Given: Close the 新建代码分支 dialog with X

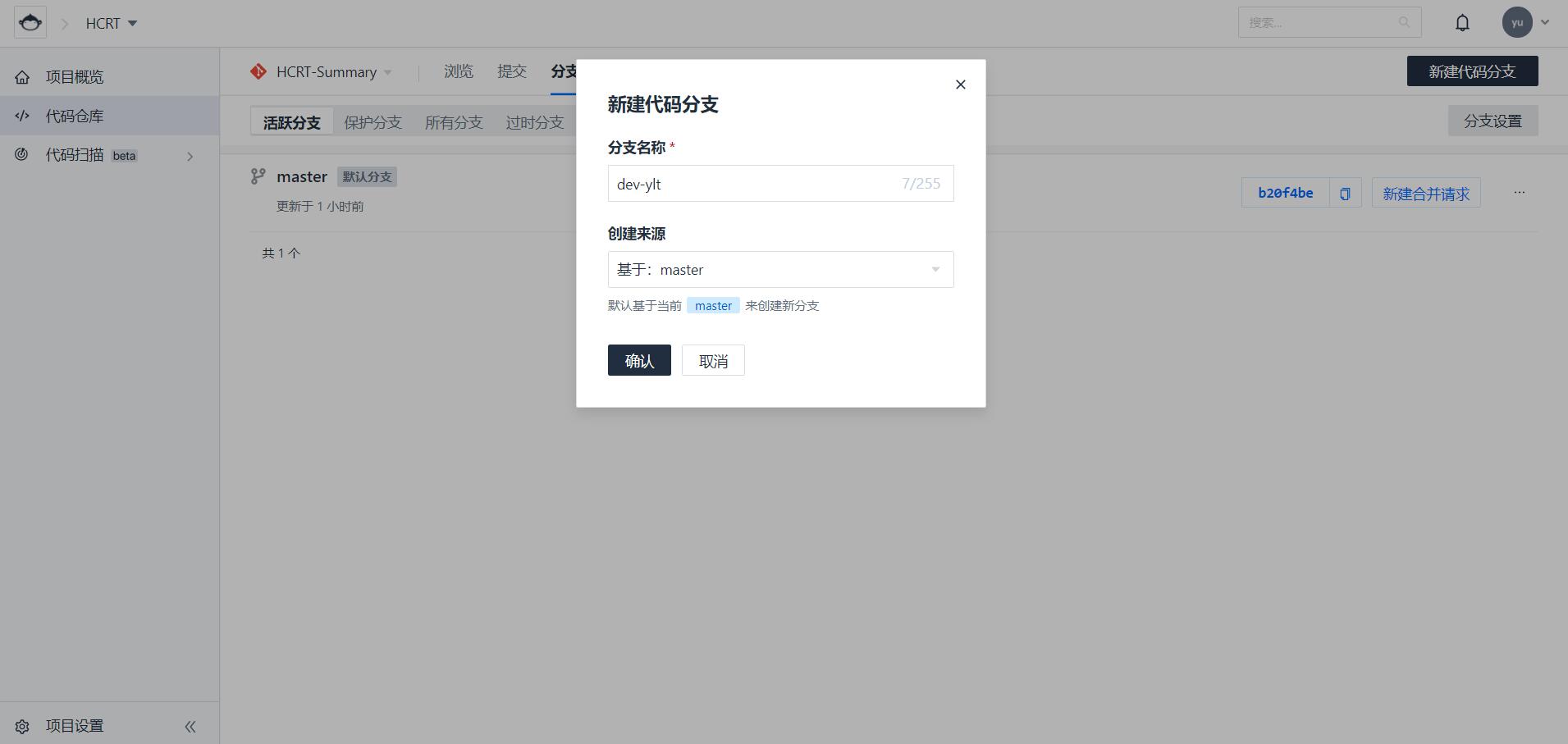Looking at the screenshot, I should [x=961, y=84].
